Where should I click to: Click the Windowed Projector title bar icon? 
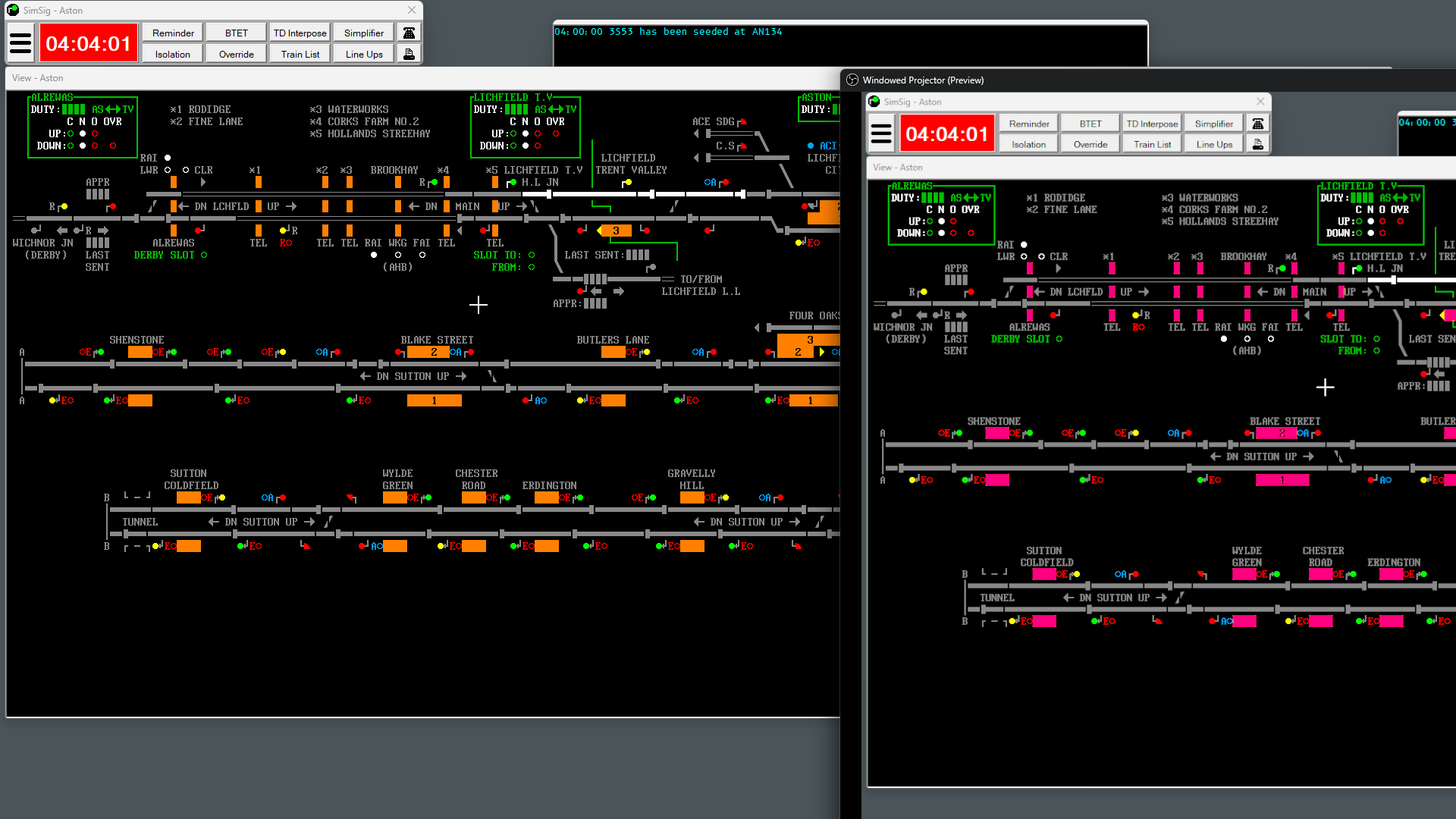click(852, 80)
